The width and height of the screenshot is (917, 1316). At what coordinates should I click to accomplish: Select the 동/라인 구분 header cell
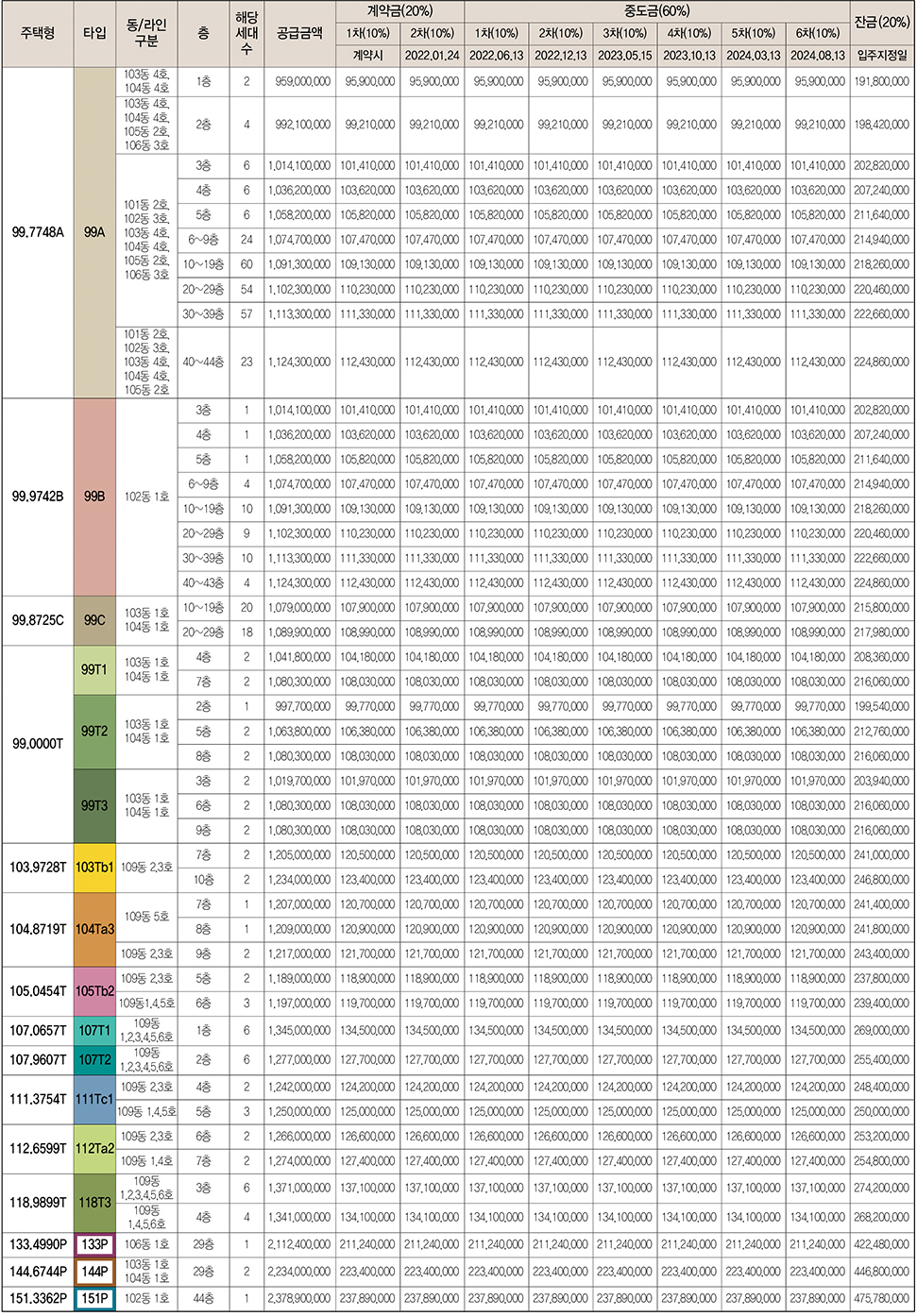pyautogui.click(x=146, y=33)
